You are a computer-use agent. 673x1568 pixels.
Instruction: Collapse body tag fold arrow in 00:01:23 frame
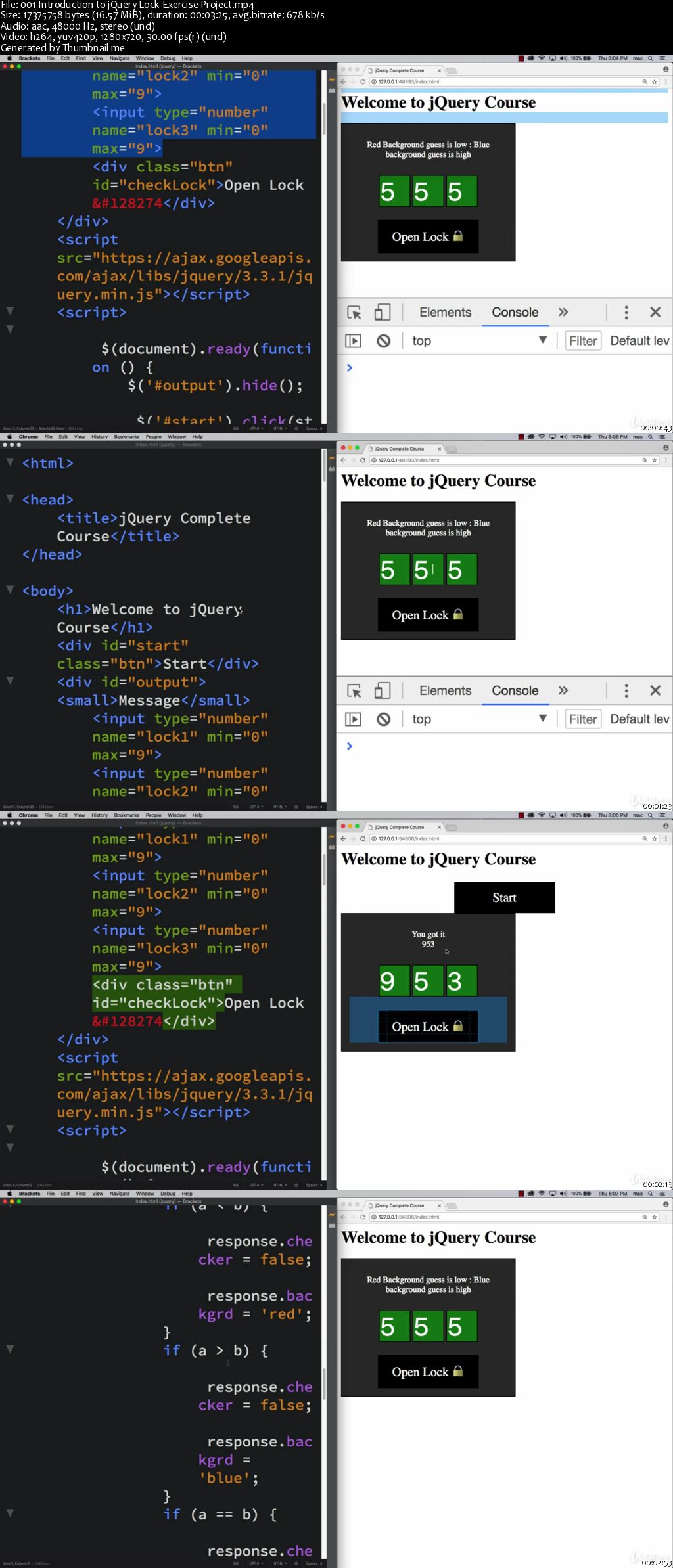tap(10, 589)
